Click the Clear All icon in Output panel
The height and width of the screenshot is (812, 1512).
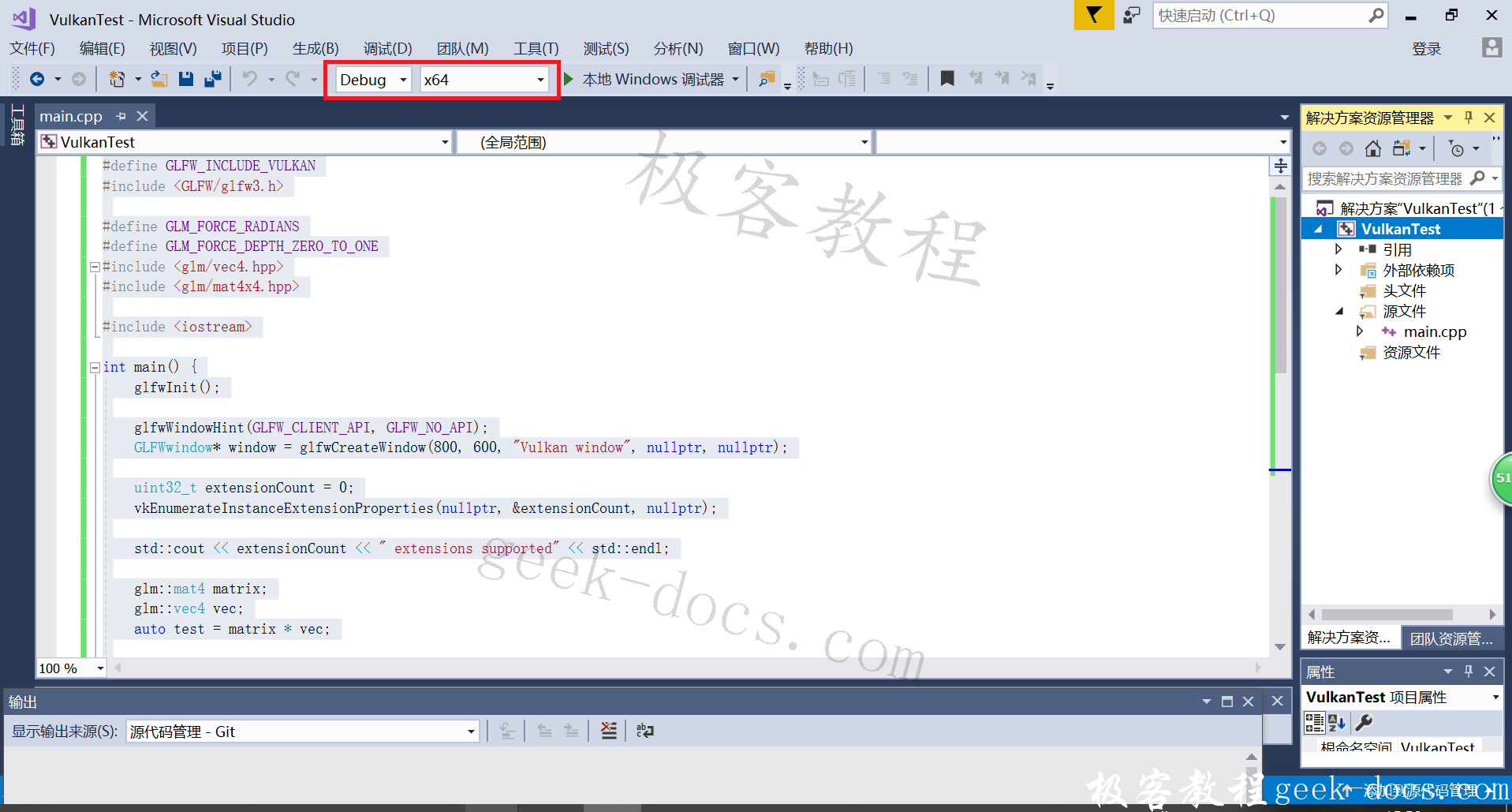point(608,731)
